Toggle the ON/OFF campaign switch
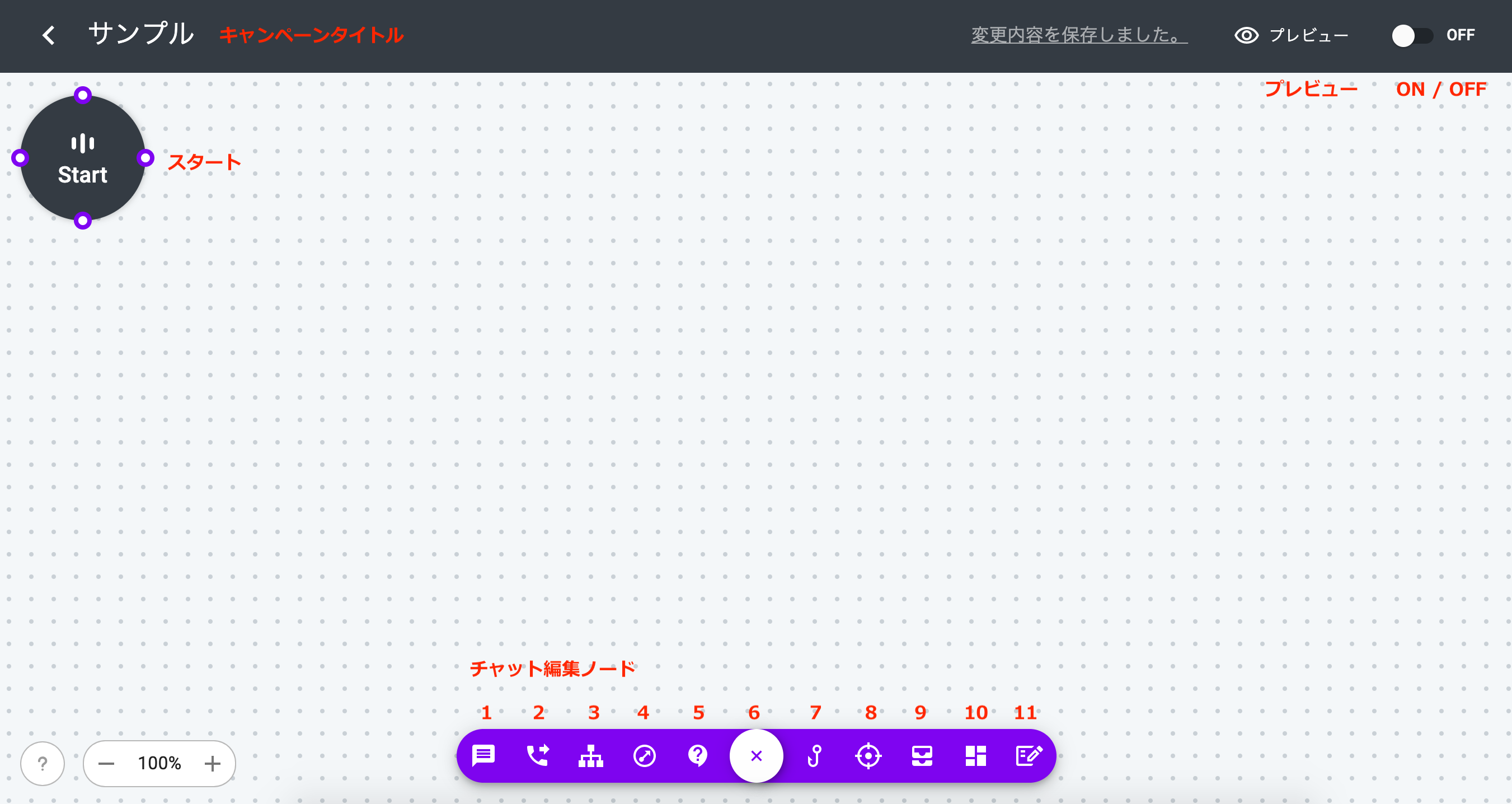 [1412, 35]
